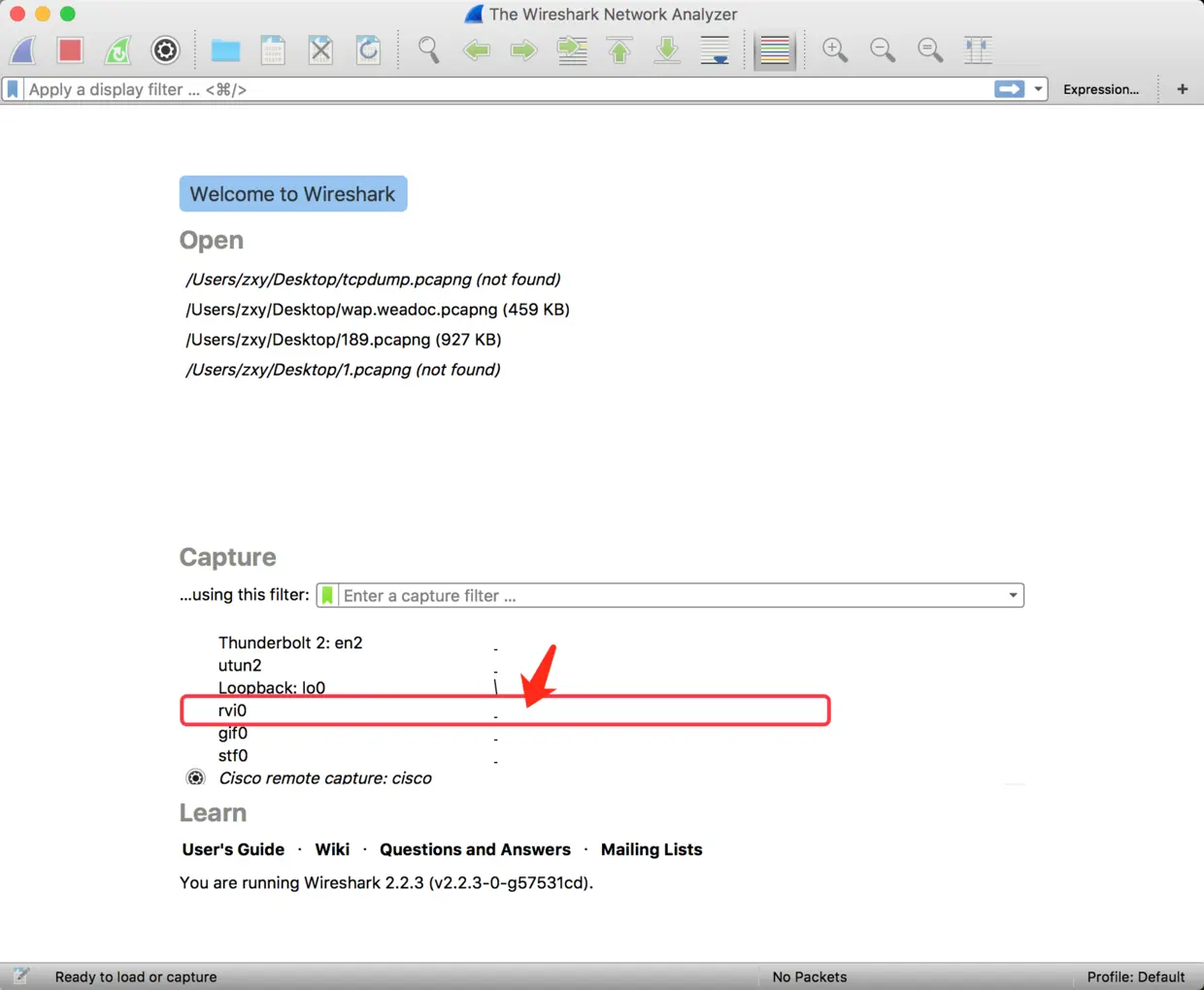Open a capture file folder icon
Image resolution: width=1204 pixels, height=990 pixels.
coord(225,49)
